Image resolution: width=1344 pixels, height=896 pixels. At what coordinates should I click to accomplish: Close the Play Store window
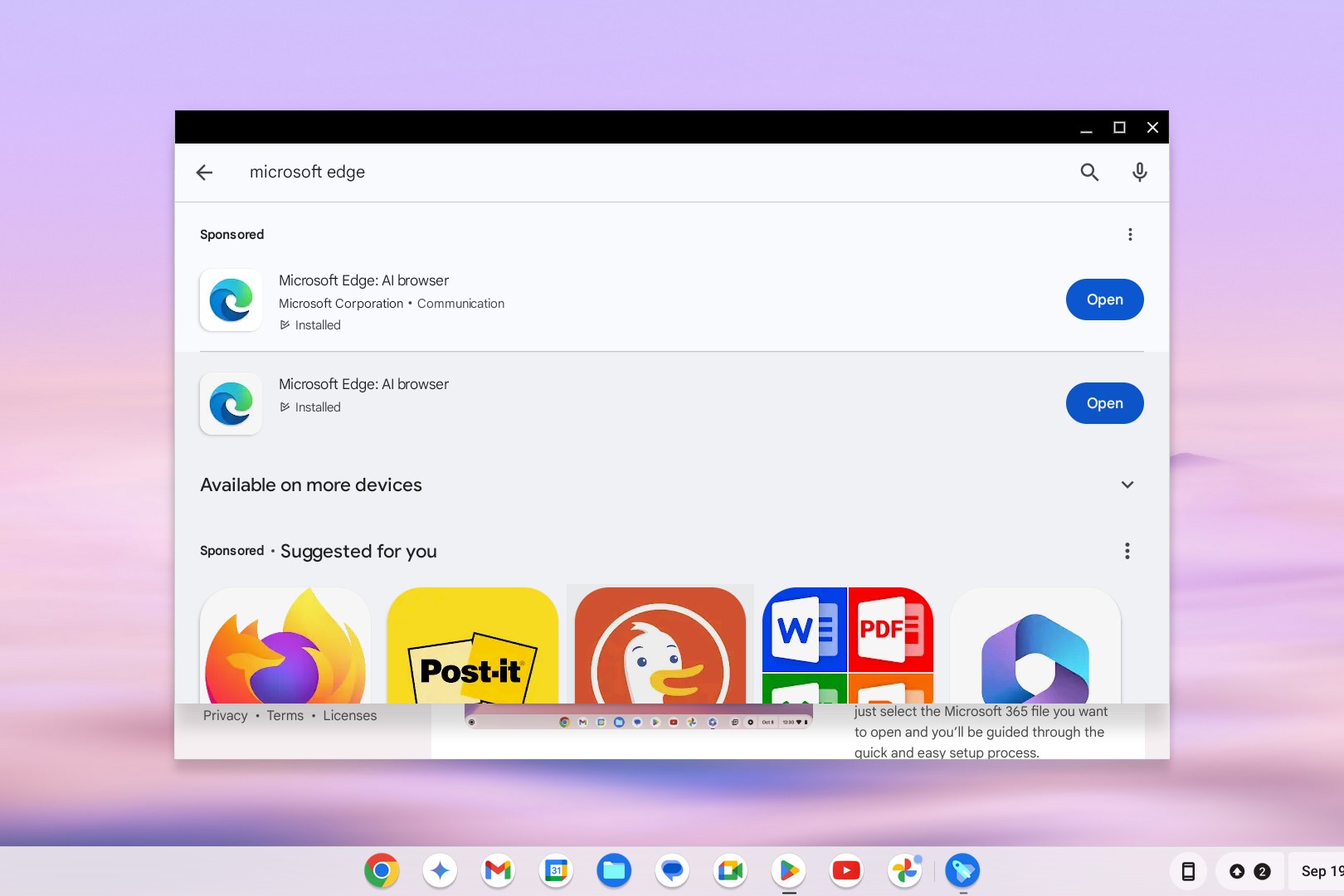(1152, 127)
